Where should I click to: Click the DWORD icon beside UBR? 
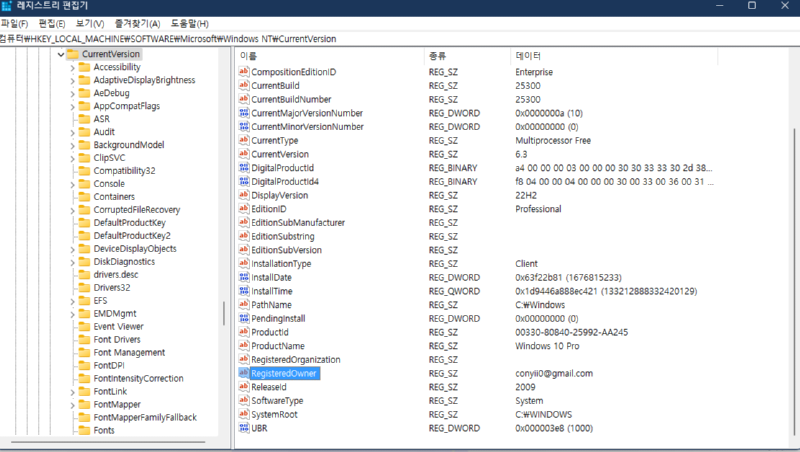pos(243,428)
